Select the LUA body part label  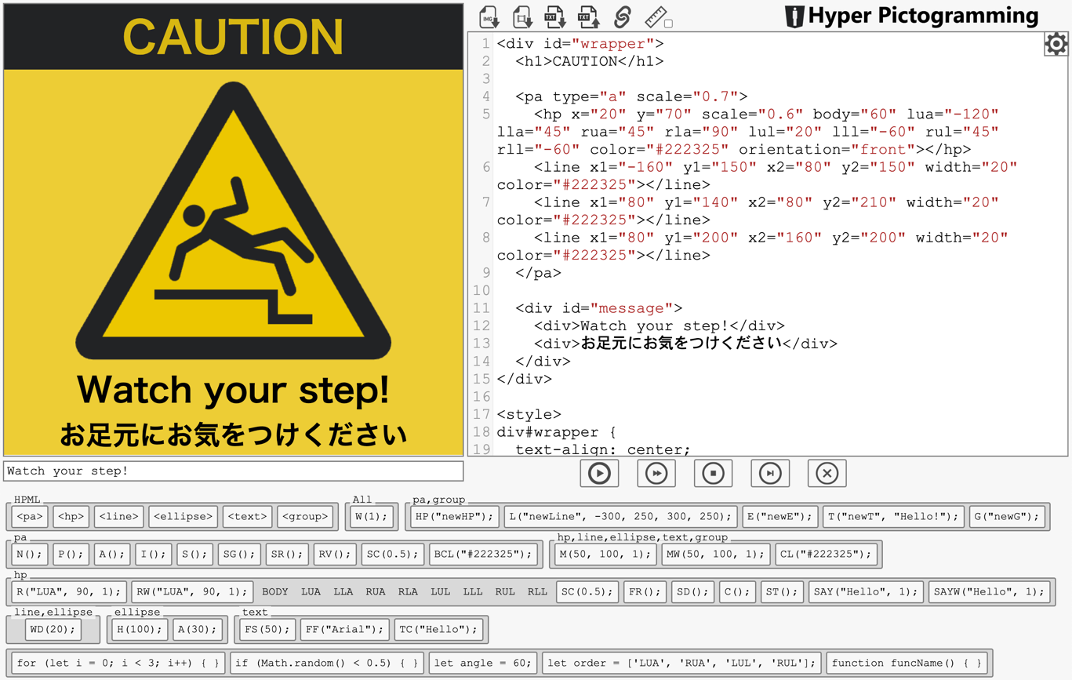pos(311,592)
